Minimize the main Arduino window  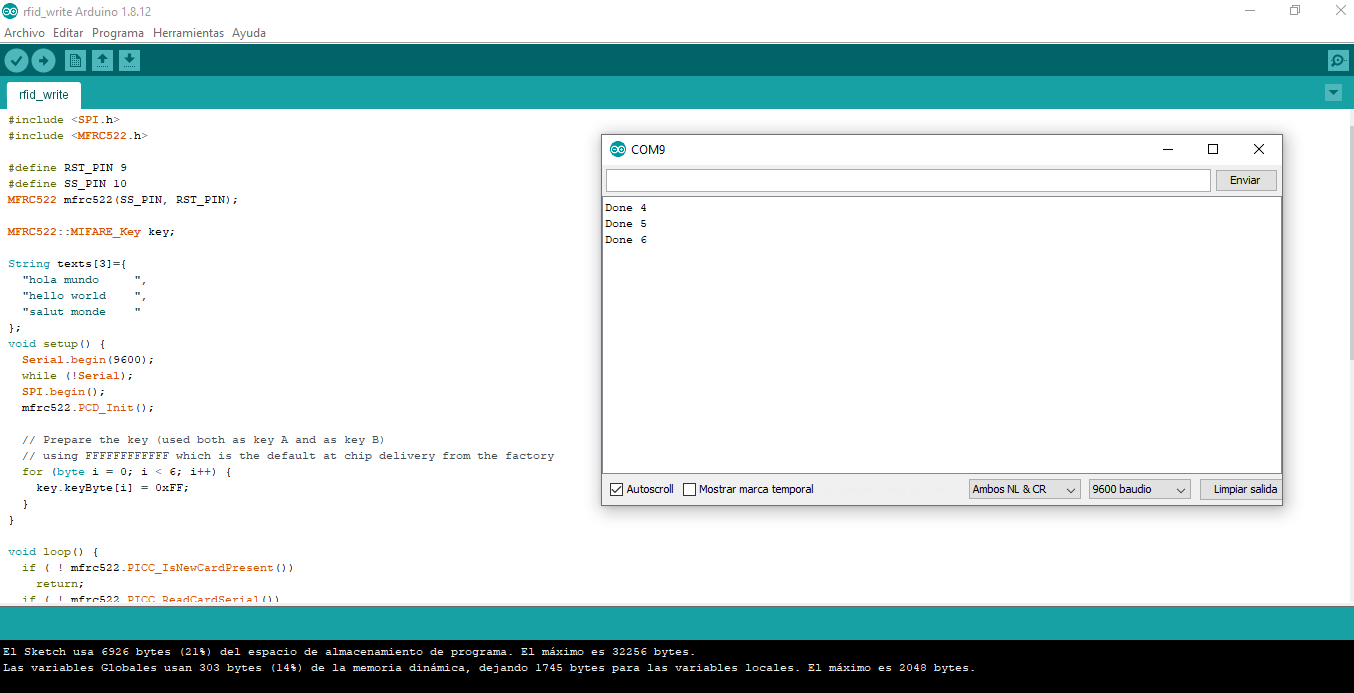coord(1250,10)
